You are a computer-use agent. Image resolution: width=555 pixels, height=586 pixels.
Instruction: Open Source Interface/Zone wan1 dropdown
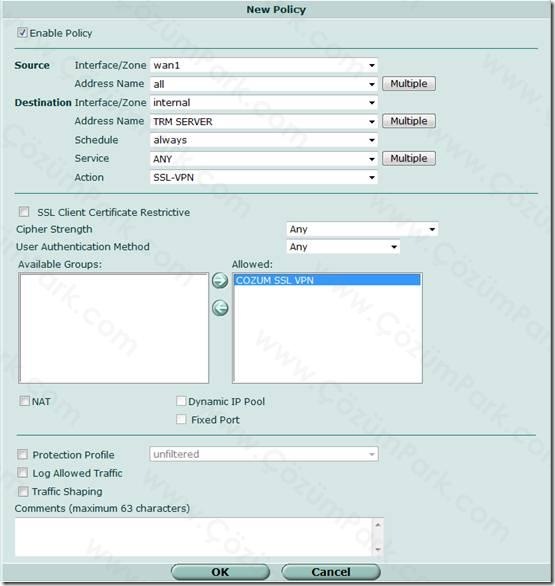(x=263, y=65)
